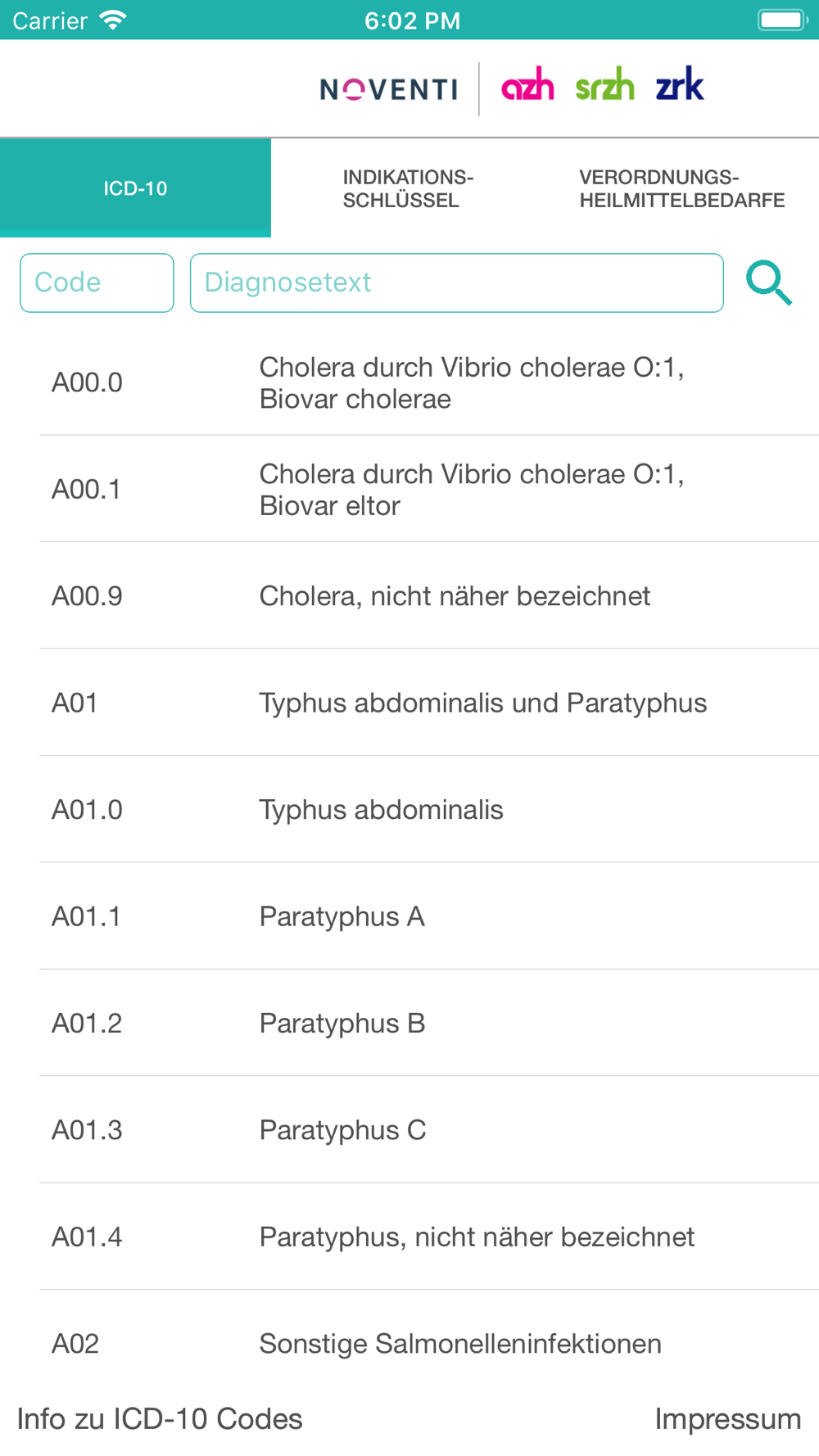Click the blue zrk logo
Image resolution: width=819 pixels, height=1456 pixels.
680,84
